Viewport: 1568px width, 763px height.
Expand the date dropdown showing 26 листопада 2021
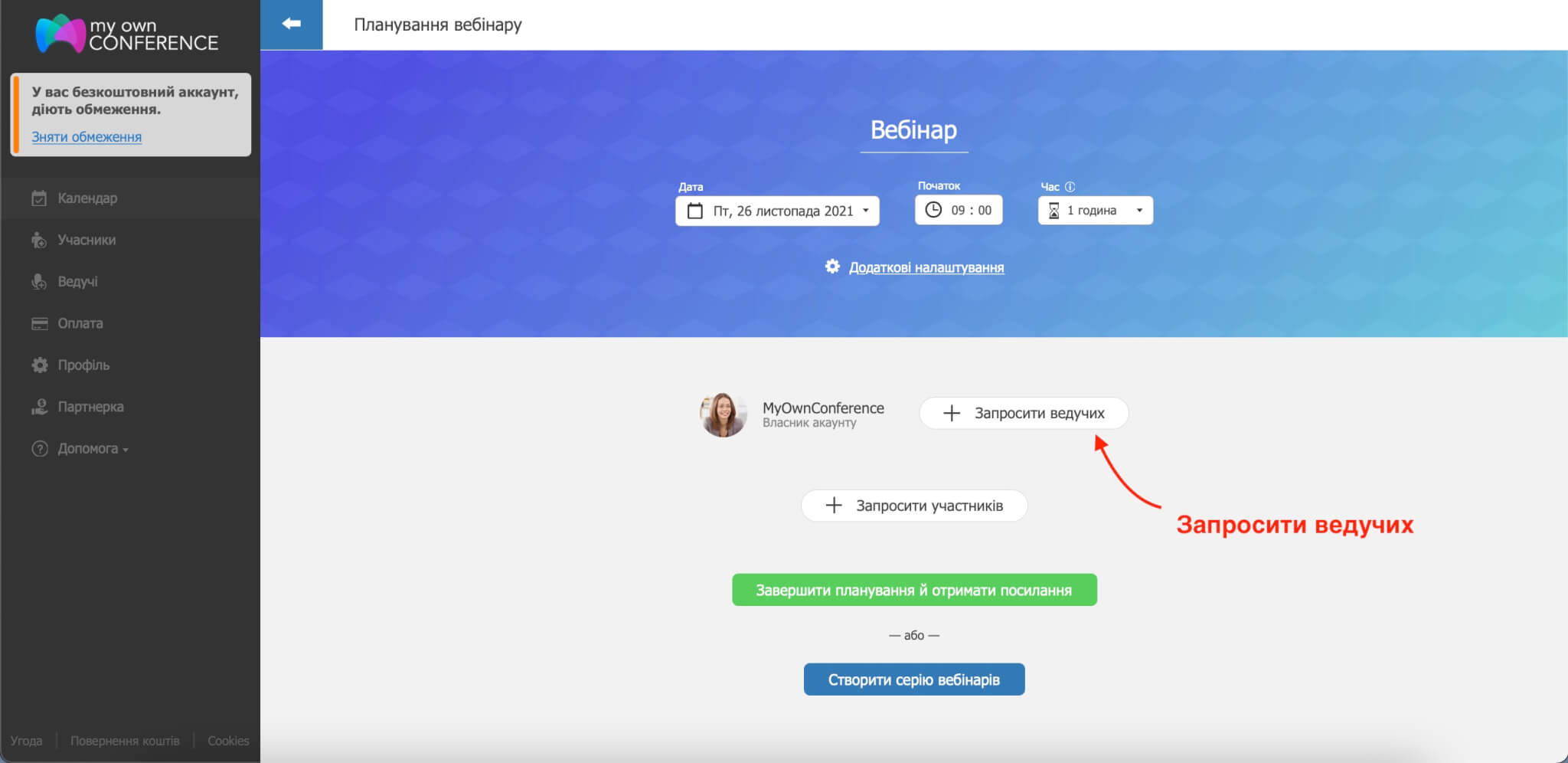[866, 211]
